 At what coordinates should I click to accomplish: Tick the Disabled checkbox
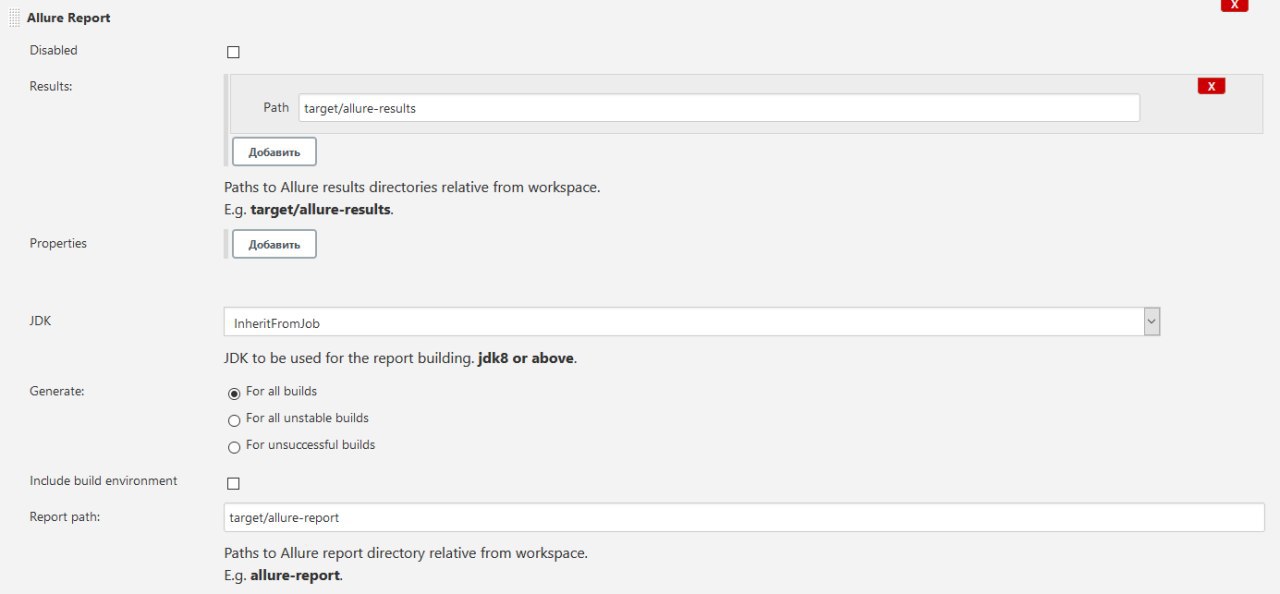pyautogui.click(x=233, y=52)
